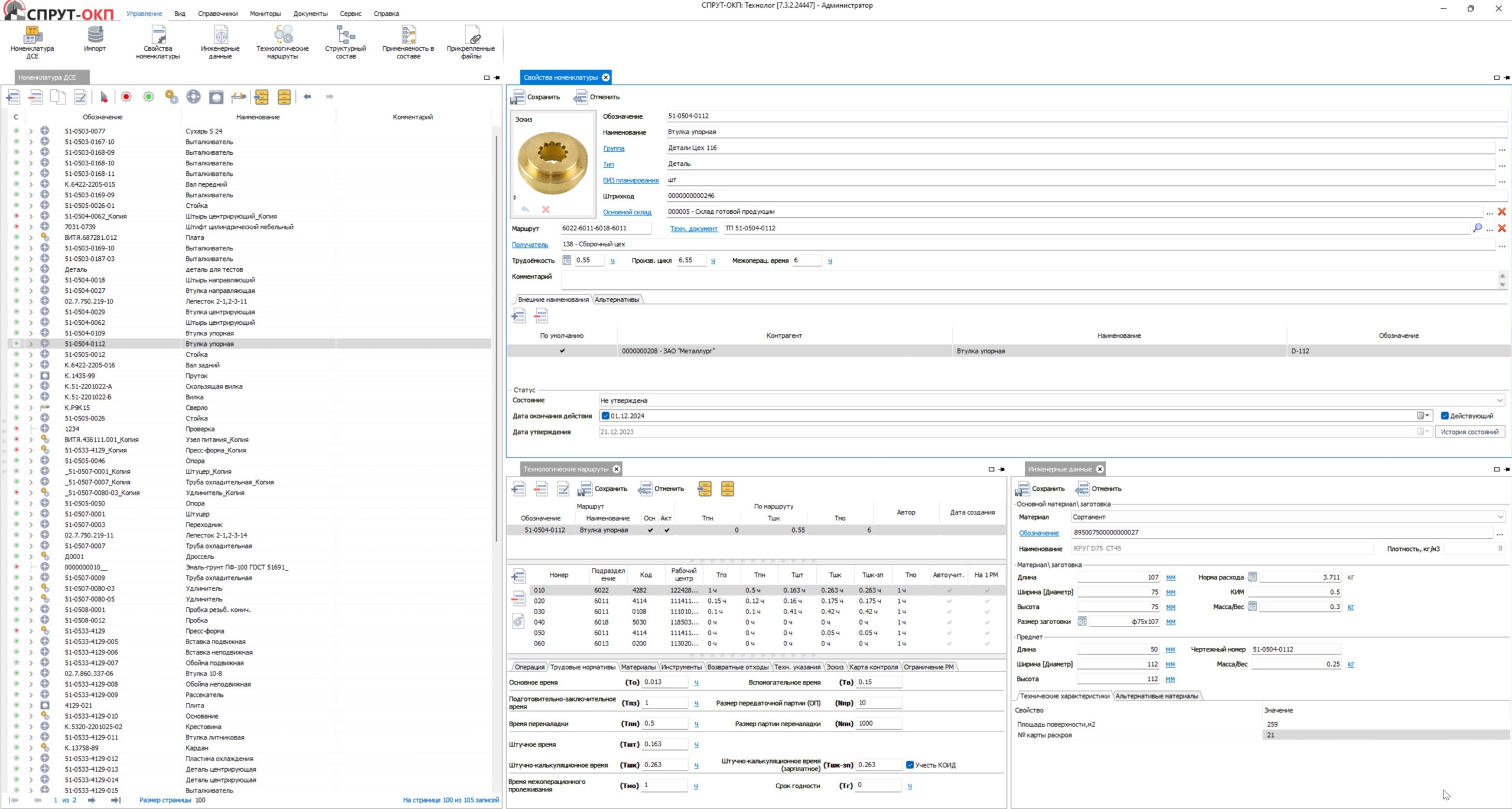
Task: Click the История состояний button
Action: click(1469, 432)
